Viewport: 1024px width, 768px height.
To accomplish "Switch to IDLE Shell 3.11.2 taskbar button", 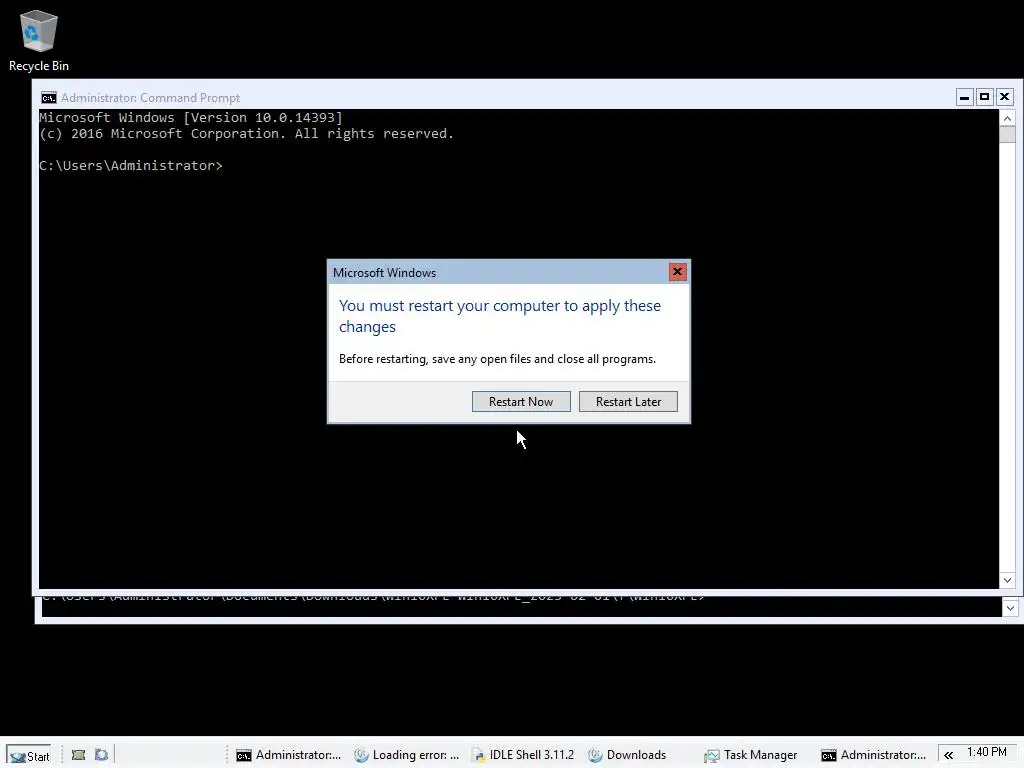I will coord(523,755).
